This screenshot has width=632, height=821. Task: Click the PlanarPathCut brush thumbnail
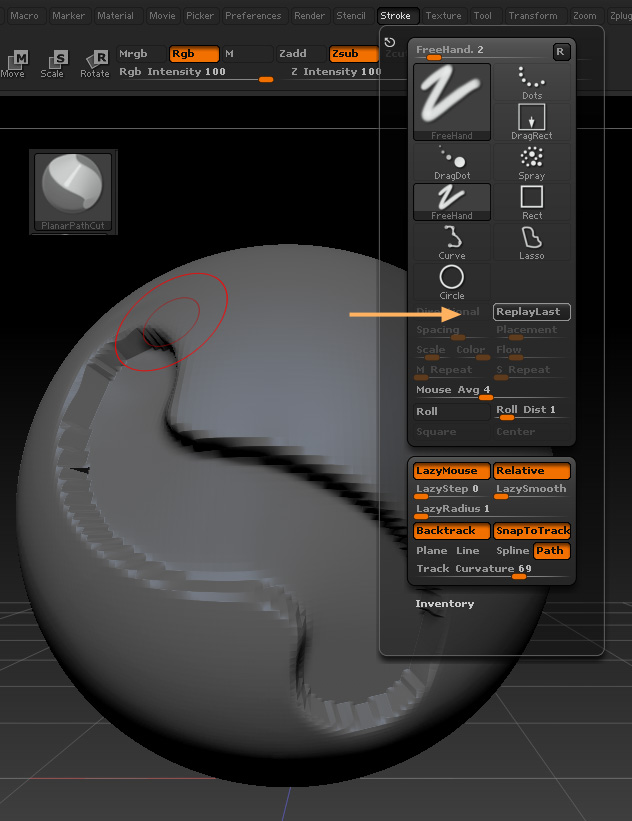pyautogui.click(x=73, y=192)
